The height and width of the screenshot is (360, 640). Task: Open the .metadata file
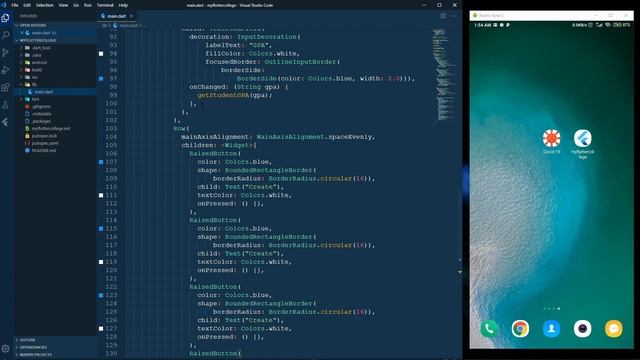click(41, 114)
